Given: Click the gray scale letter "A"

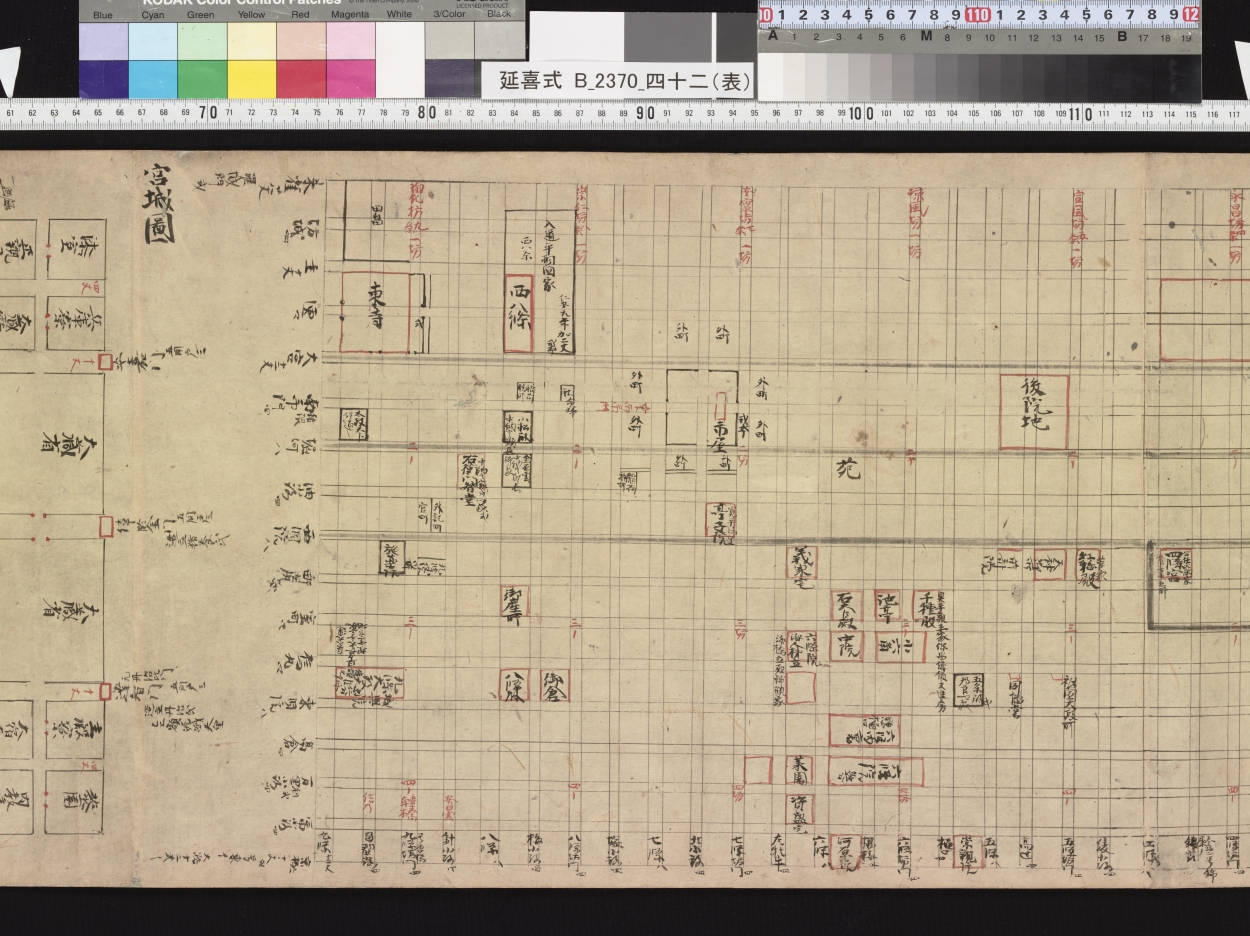Looking at the screenshot, I should point(773,36).
